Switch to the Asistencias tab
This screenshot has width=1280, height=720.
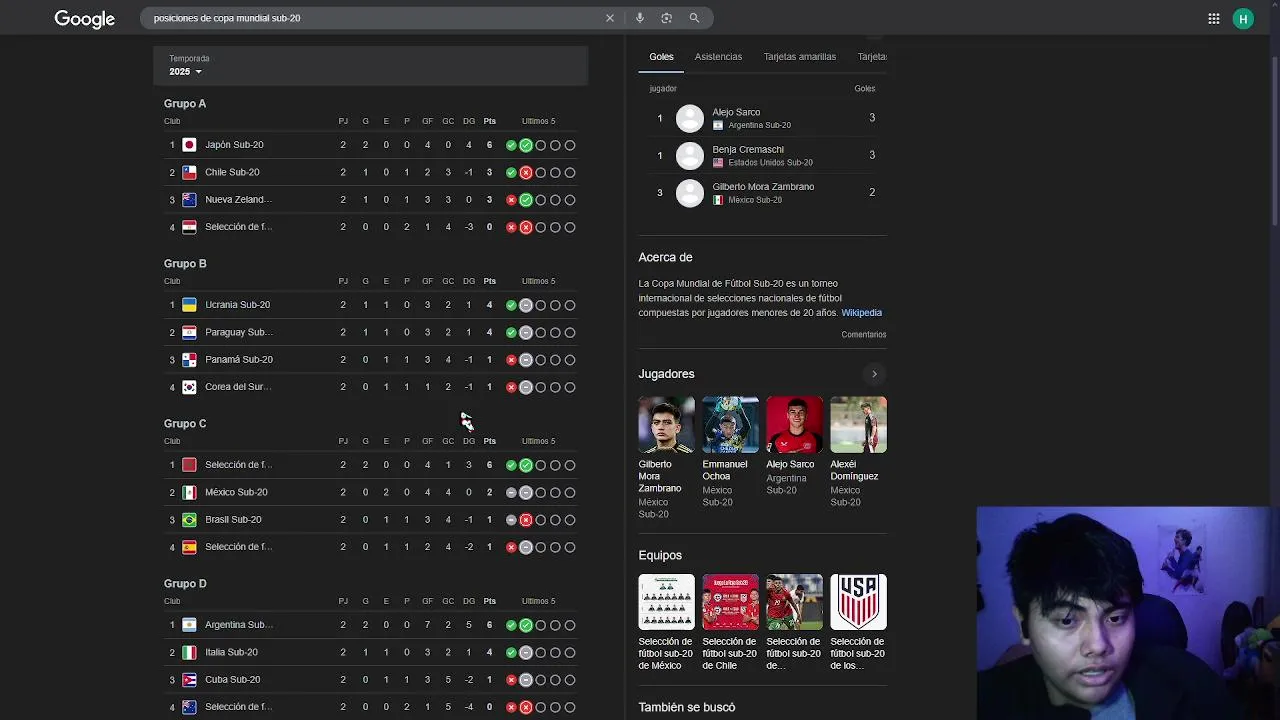(718, 57)
